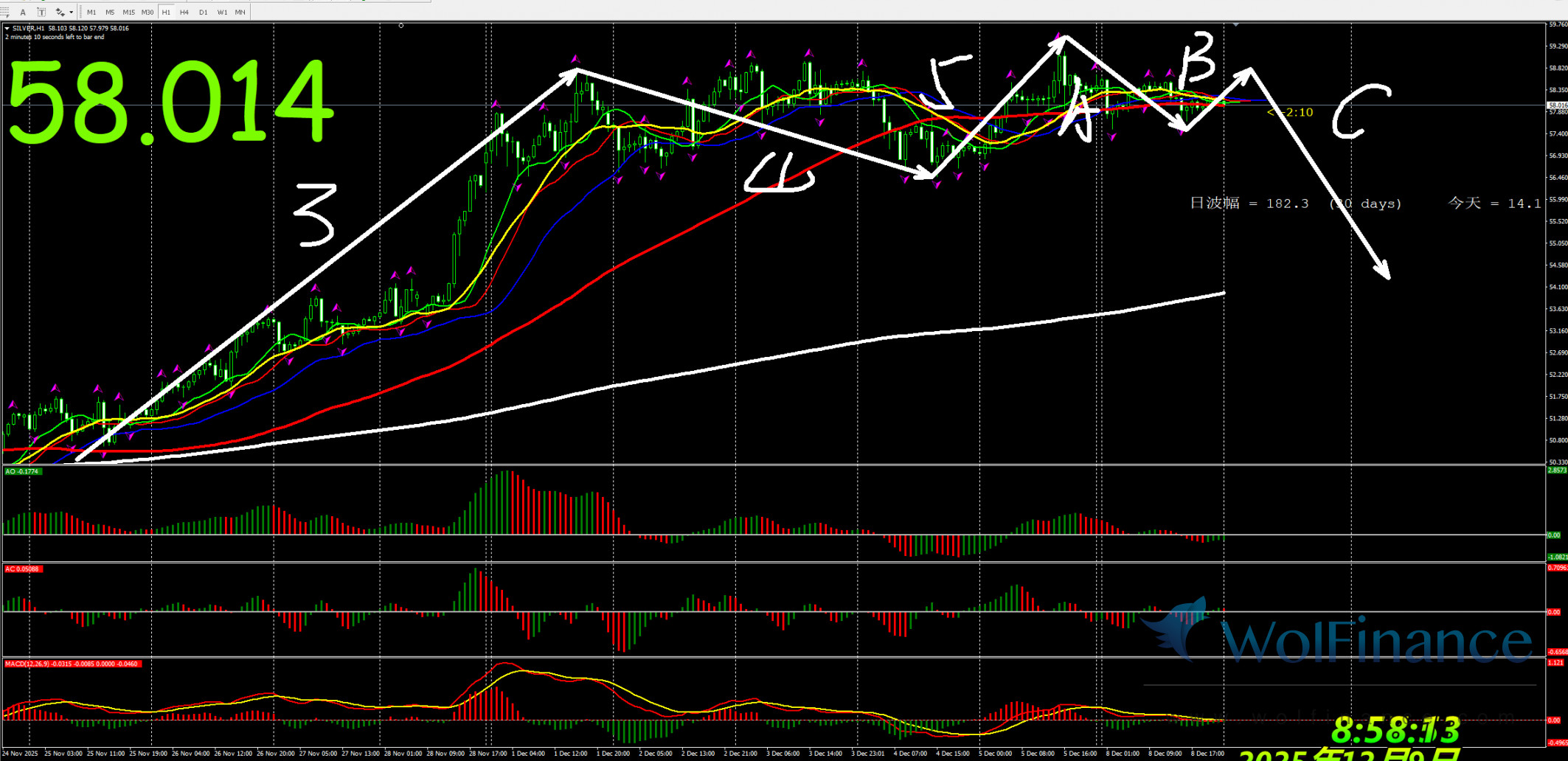
Task: Click the Fibonacci lines icon at toolbar left
Action: [x=5, y=12]
